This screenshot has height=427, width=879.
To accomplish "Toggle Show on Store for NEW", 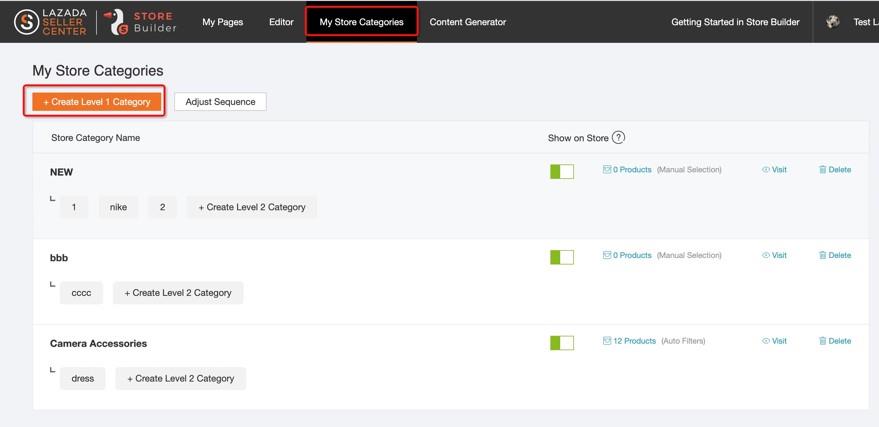I will coord(562,172).
